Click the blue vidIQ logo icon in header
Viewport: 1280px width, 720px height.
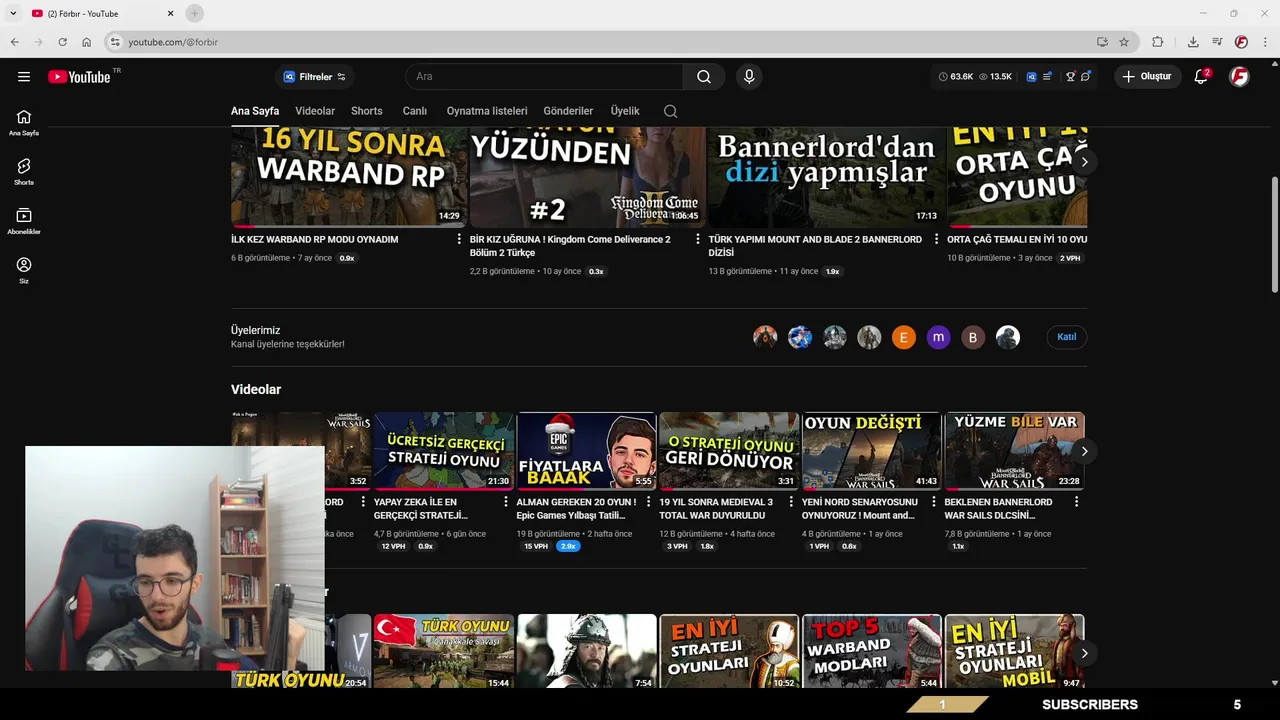(x=1031, y=77)
